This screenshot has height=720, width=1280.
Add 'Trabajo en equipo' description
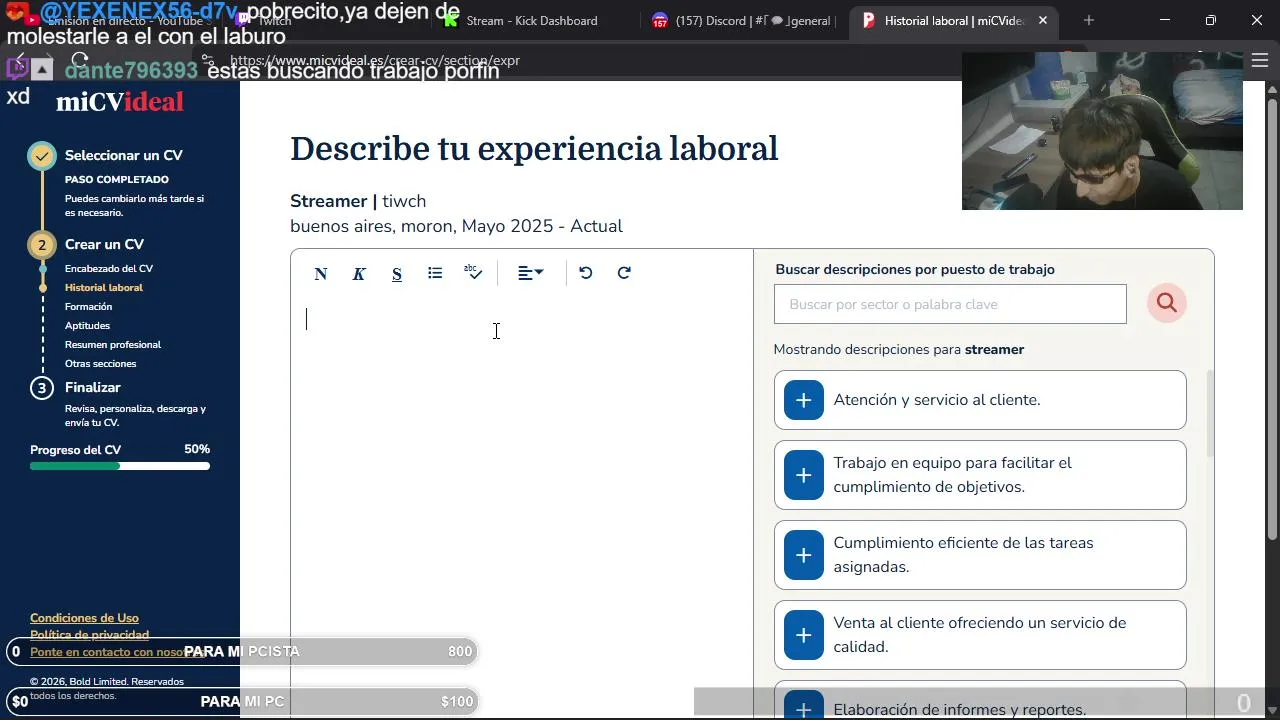click(804, 475)
